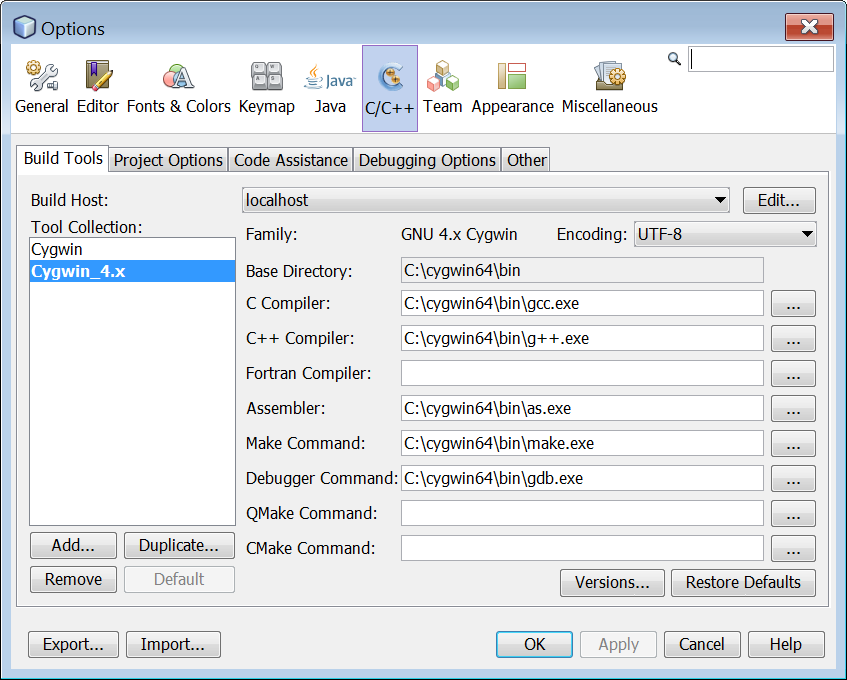Browse for the Fortran Compiler executable
Viewport: 847px width, 680px height.
(793, 374)
